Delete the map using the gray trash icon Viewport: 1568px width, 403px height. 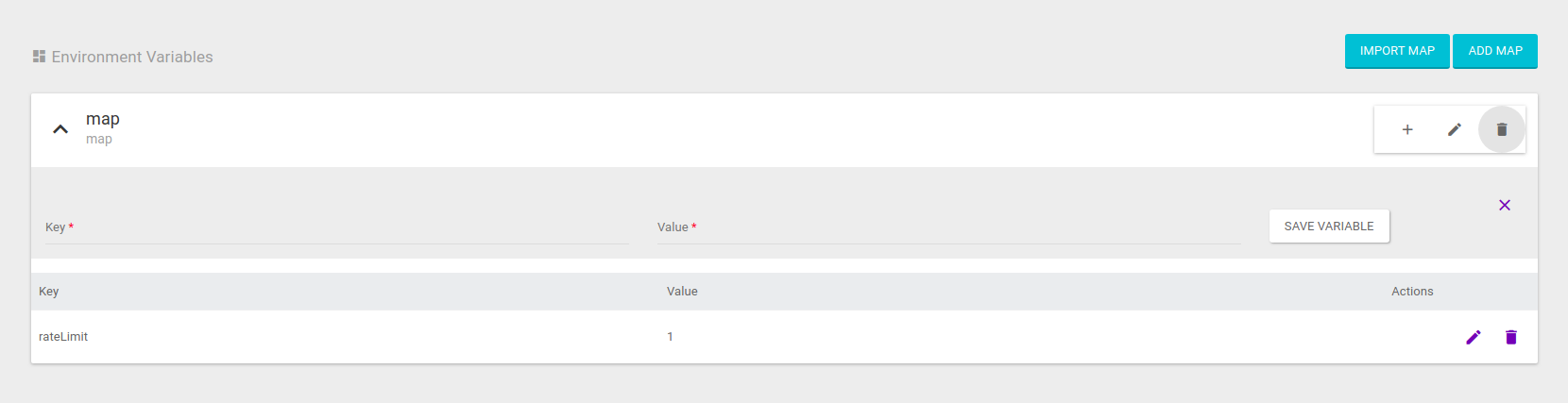[1502, 129]
